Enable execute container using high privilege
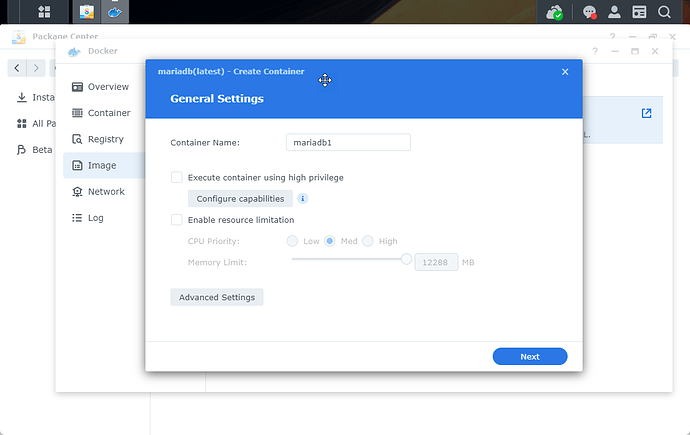The image size is (690, 435). tap(177, 177)
